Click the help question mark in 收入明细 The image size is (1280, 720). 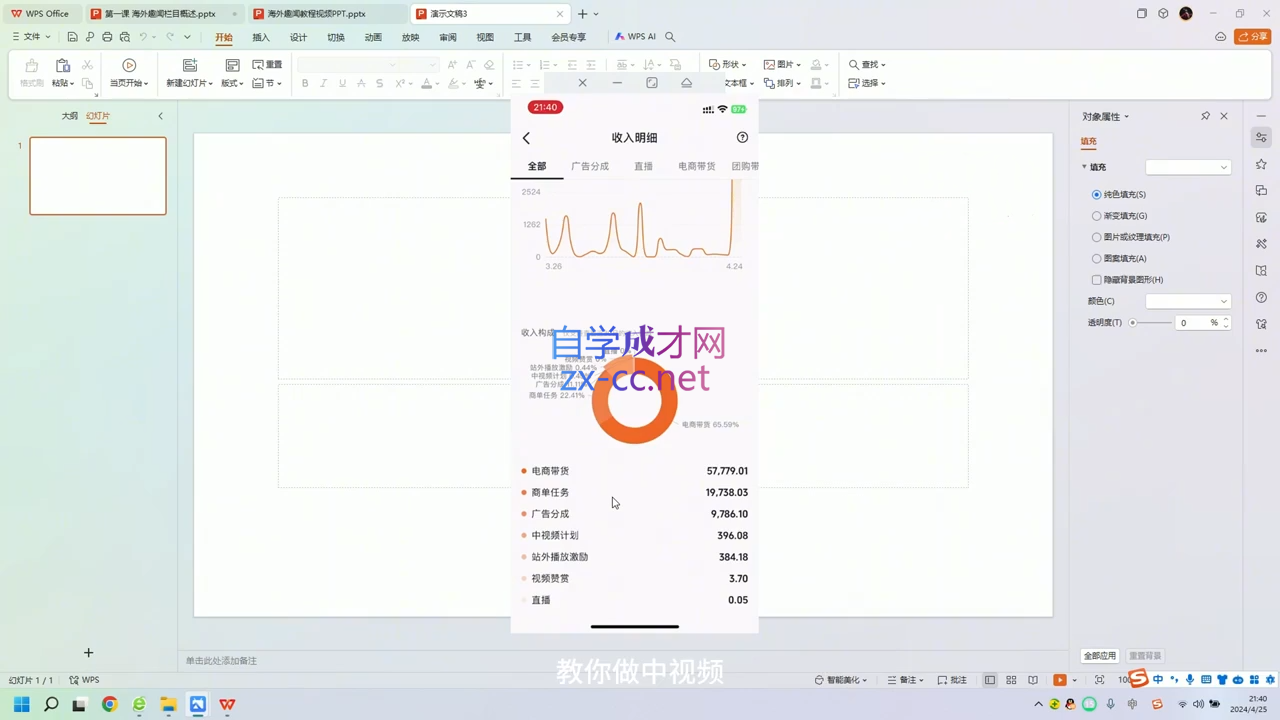coord(742,137)
